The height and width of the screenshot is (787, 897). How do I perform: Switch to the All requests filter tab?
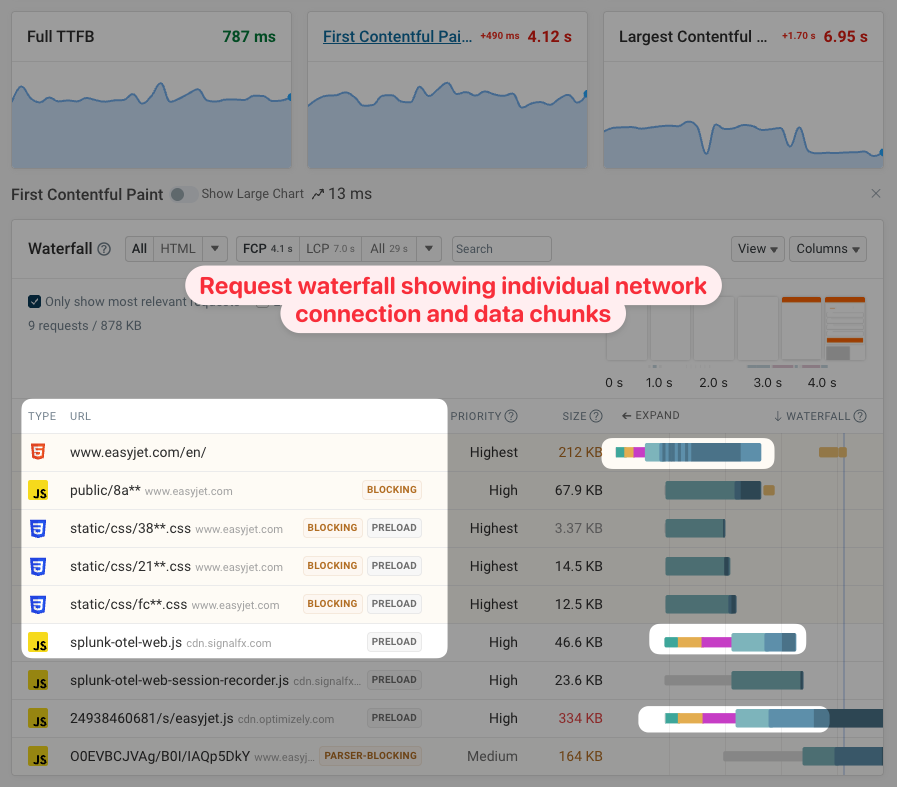click(139, 248)
